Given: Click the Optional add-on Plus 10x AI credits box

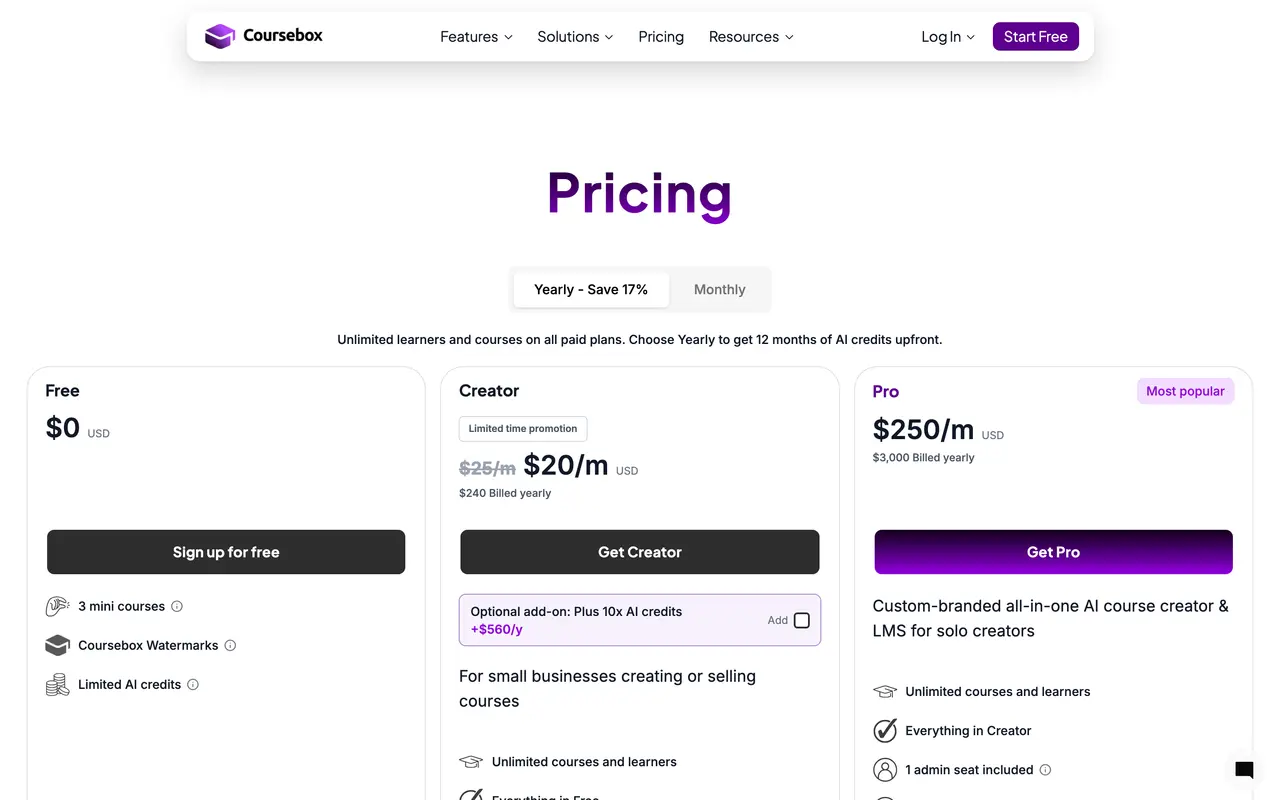Looking at the screenshot, I should pos(640,620).
